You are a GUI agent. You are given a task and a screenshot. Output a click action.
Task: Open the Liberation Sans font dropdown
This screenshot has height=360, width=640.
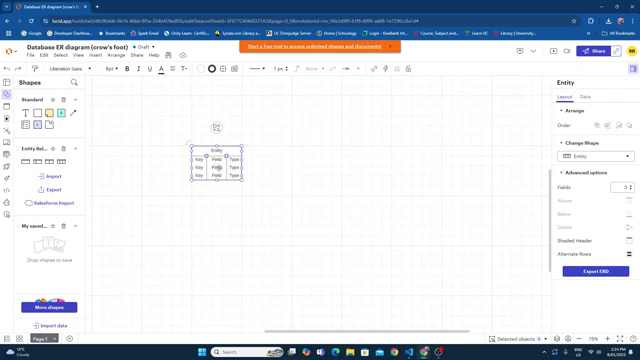(70, 69)
